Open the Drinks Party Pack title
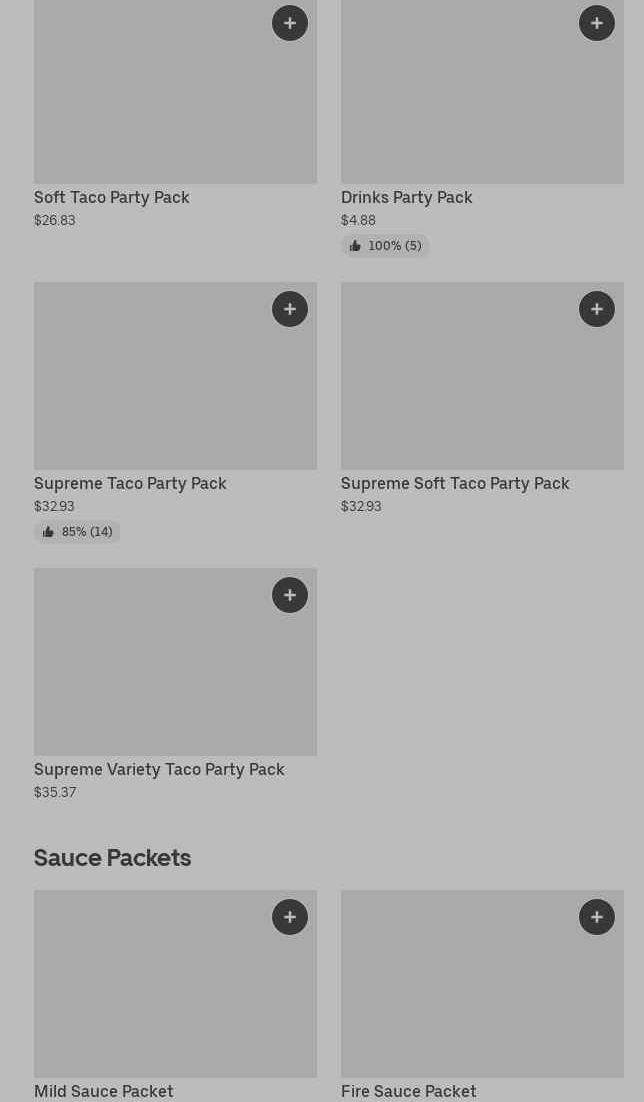644x1102 pixels. coord(406,197)
